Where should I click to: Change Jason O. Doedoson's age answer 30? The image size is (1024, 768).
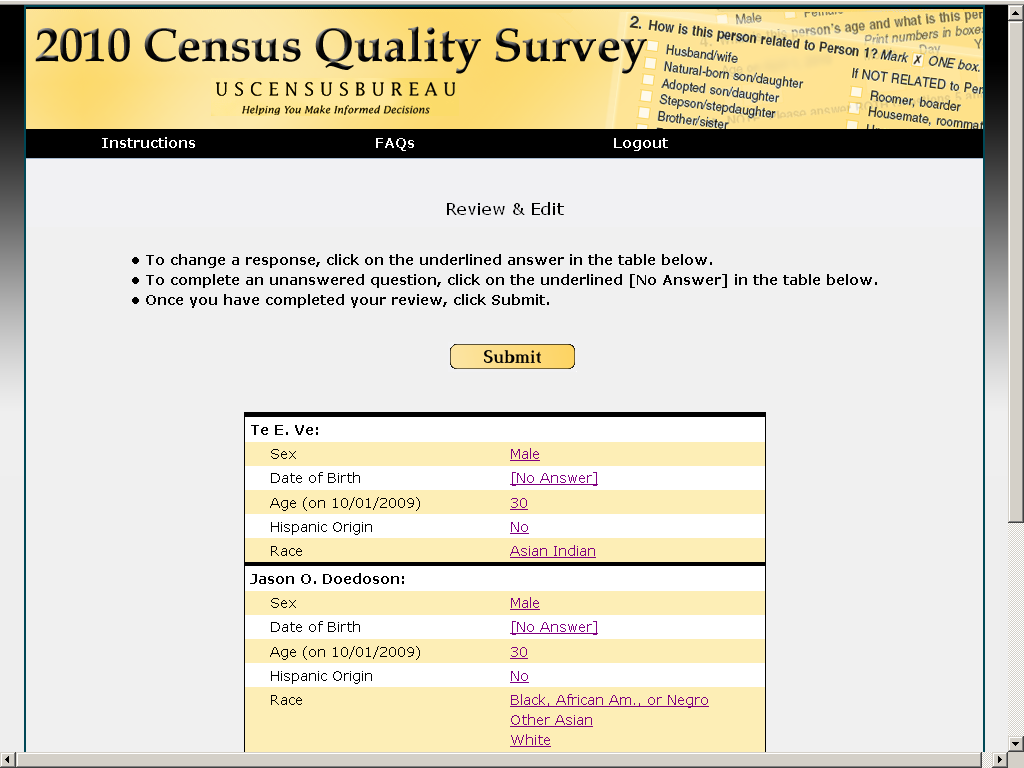(x=519, y=652)
